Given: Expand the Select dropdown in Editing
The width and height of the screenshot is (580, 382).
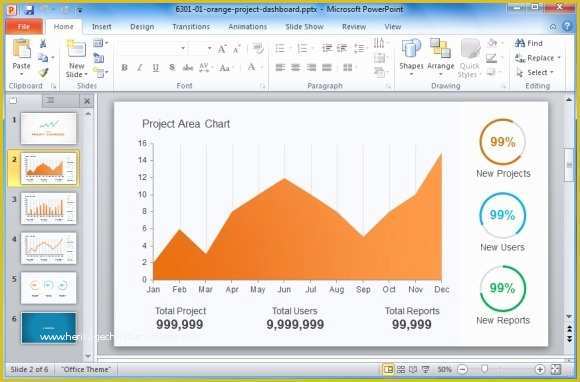Looking at the screenshot, I should 552,72.
